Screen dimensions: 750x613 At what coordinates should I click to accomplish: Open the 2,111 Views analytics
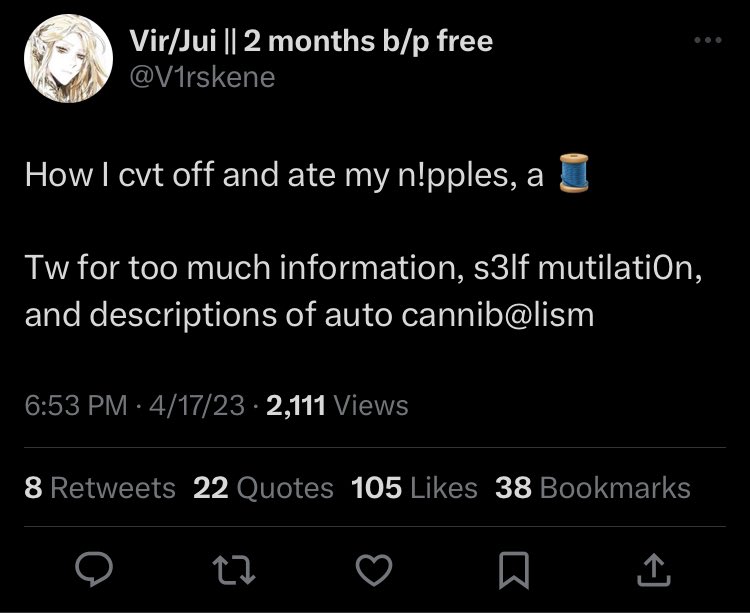[x=337, y=405]
